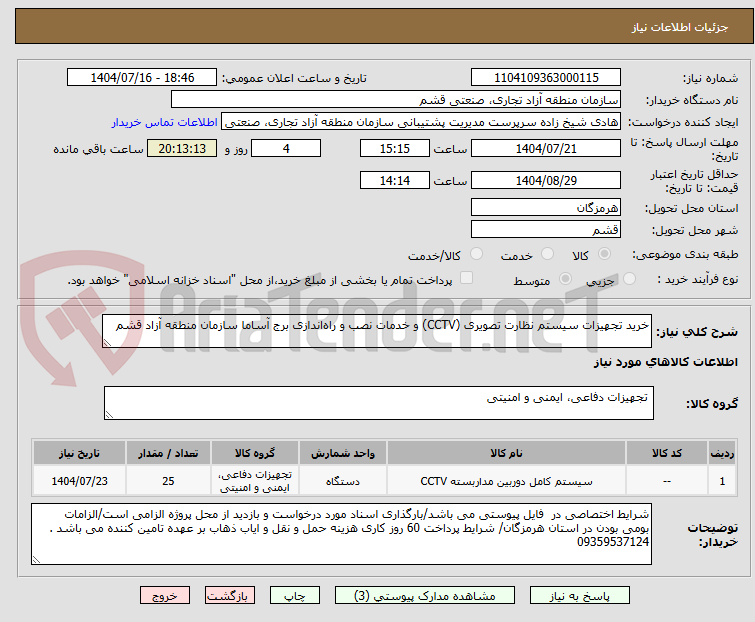This screenshot has width=755, height=622.
Task: Click the گروه کالا table column header
Action: 255,453
